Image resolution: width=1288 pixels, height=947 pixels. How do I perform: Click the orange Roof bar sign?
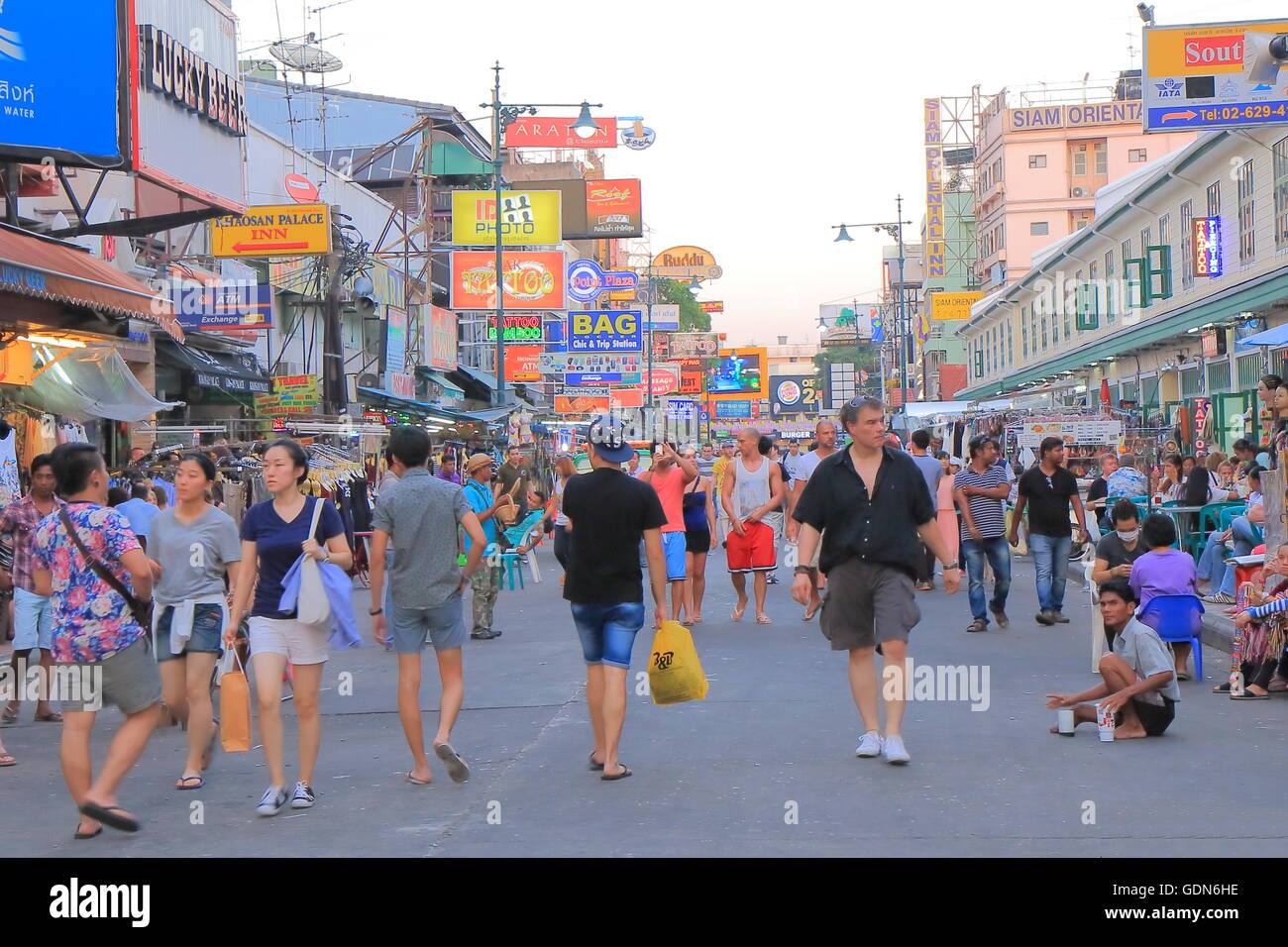[x=612, y=208]
